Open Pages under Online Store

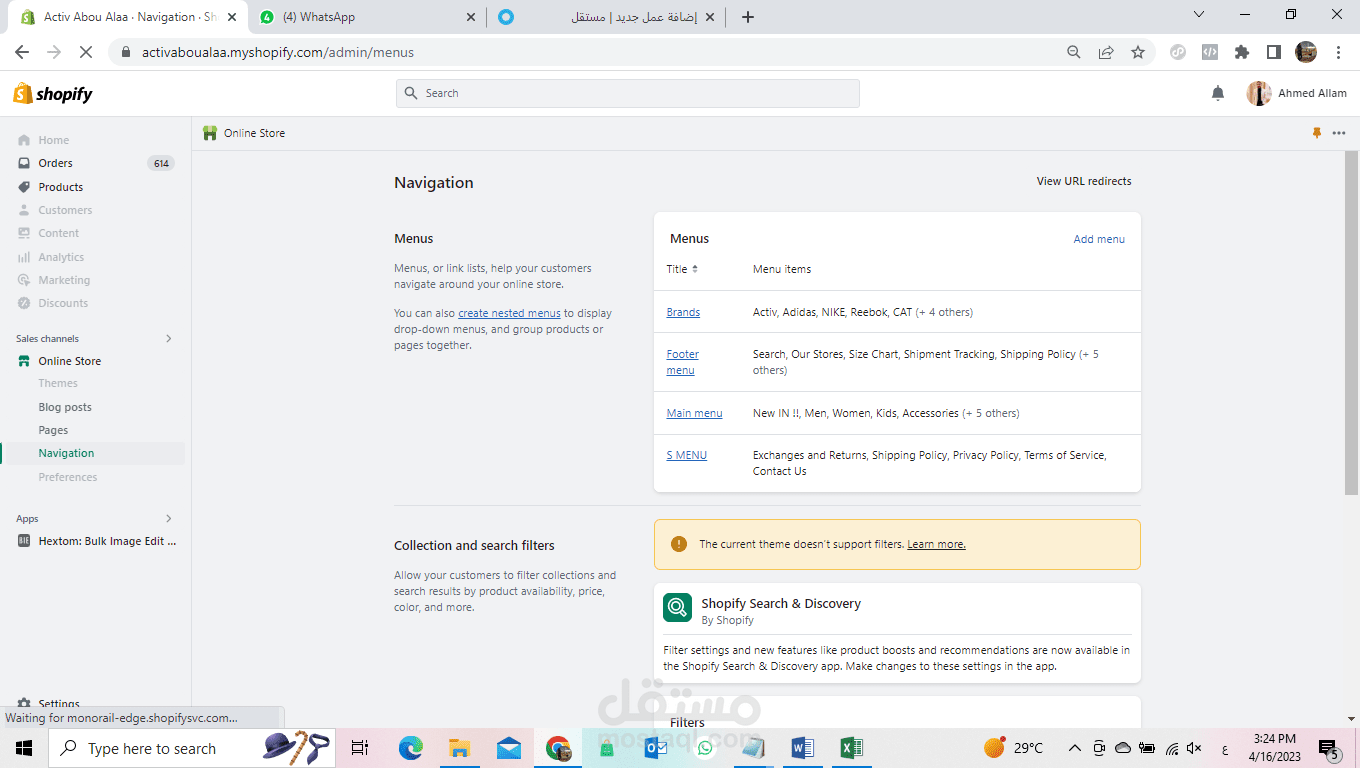pos(53,430)
